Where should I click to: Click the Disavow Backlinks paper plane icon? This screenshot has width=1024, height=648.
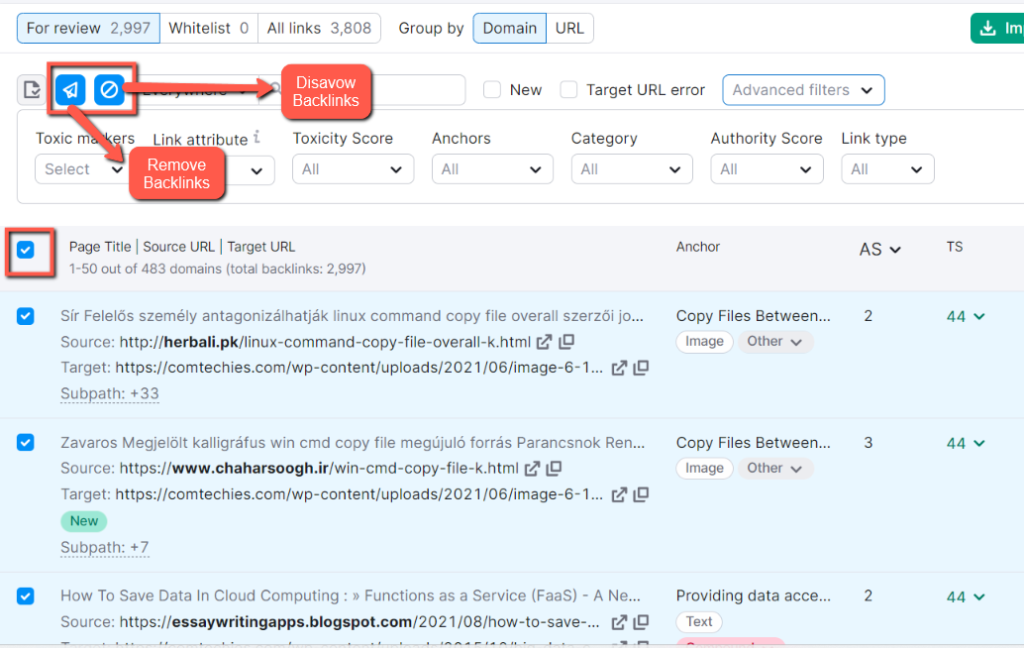point(68,90)
